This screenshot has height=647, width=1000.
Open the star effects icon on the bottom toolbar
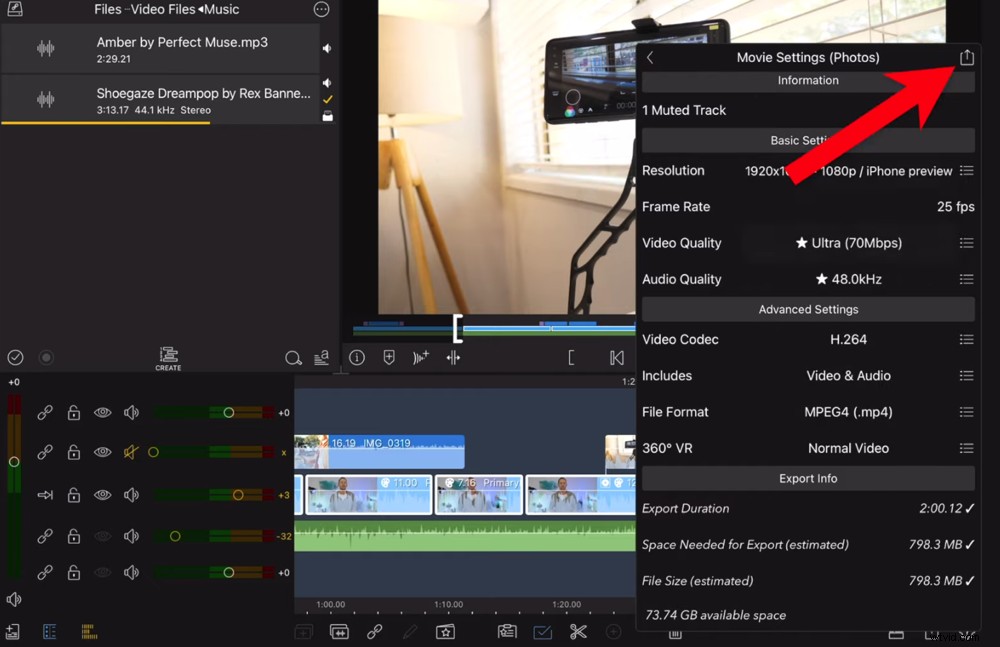(446, 632)
